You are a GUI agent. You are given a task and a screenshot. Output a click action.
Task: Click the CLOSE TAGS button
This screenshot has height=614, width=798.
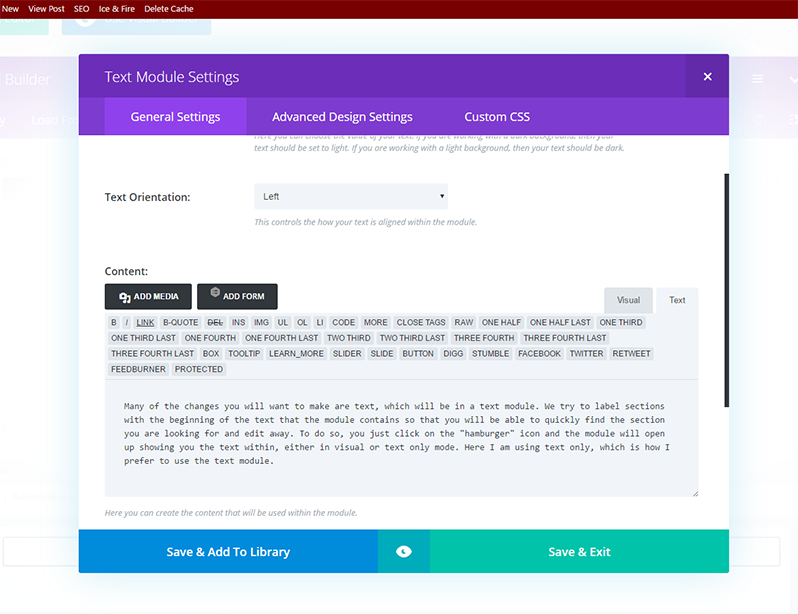coord(421,322)
